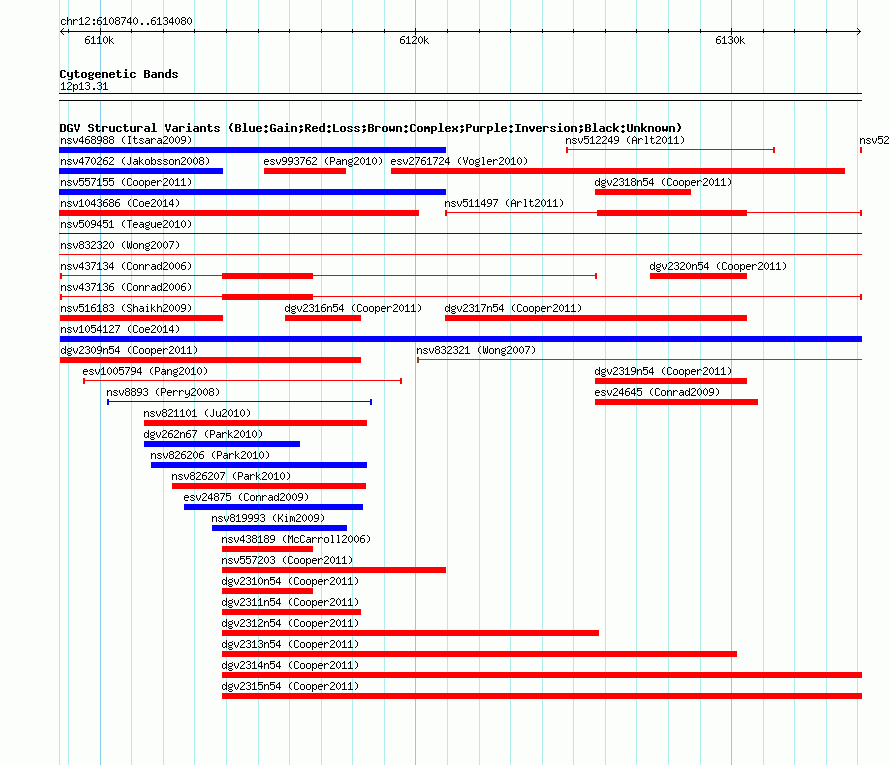The image size is (890, 765).
Task: Click the brown line under nsv832321
Action: pos(640,359)
